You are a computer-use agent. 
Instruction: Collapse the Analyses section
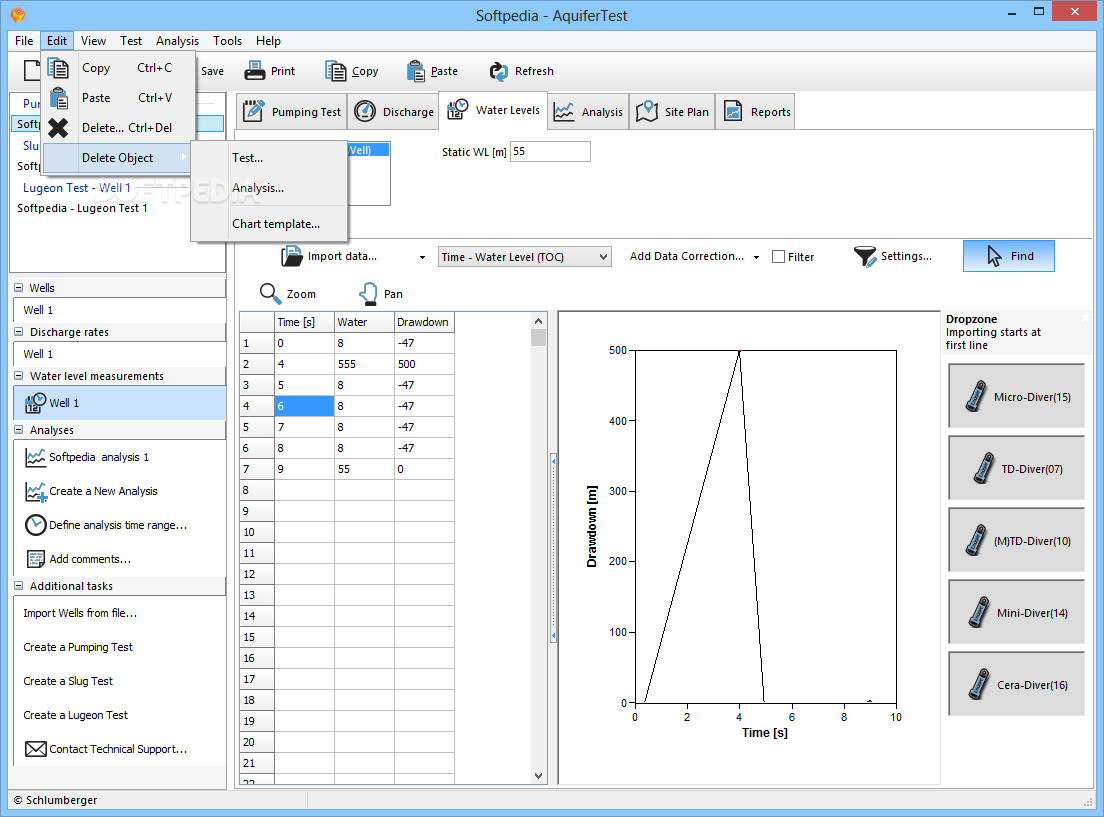(x=18, y=430)
